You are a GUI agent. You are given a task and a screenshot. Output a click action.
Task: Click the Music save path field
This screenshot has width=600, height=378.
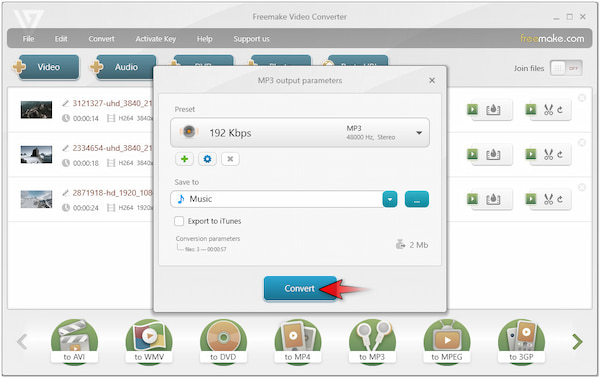pyautogui.click(x=277, y=199)
